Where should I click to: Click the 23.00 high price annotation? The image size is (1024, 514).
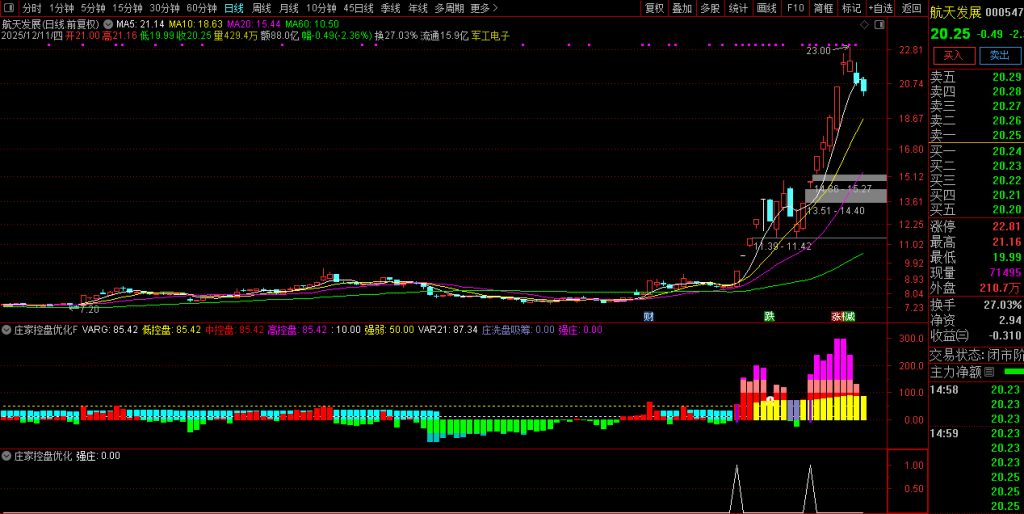tap(818, 51)
